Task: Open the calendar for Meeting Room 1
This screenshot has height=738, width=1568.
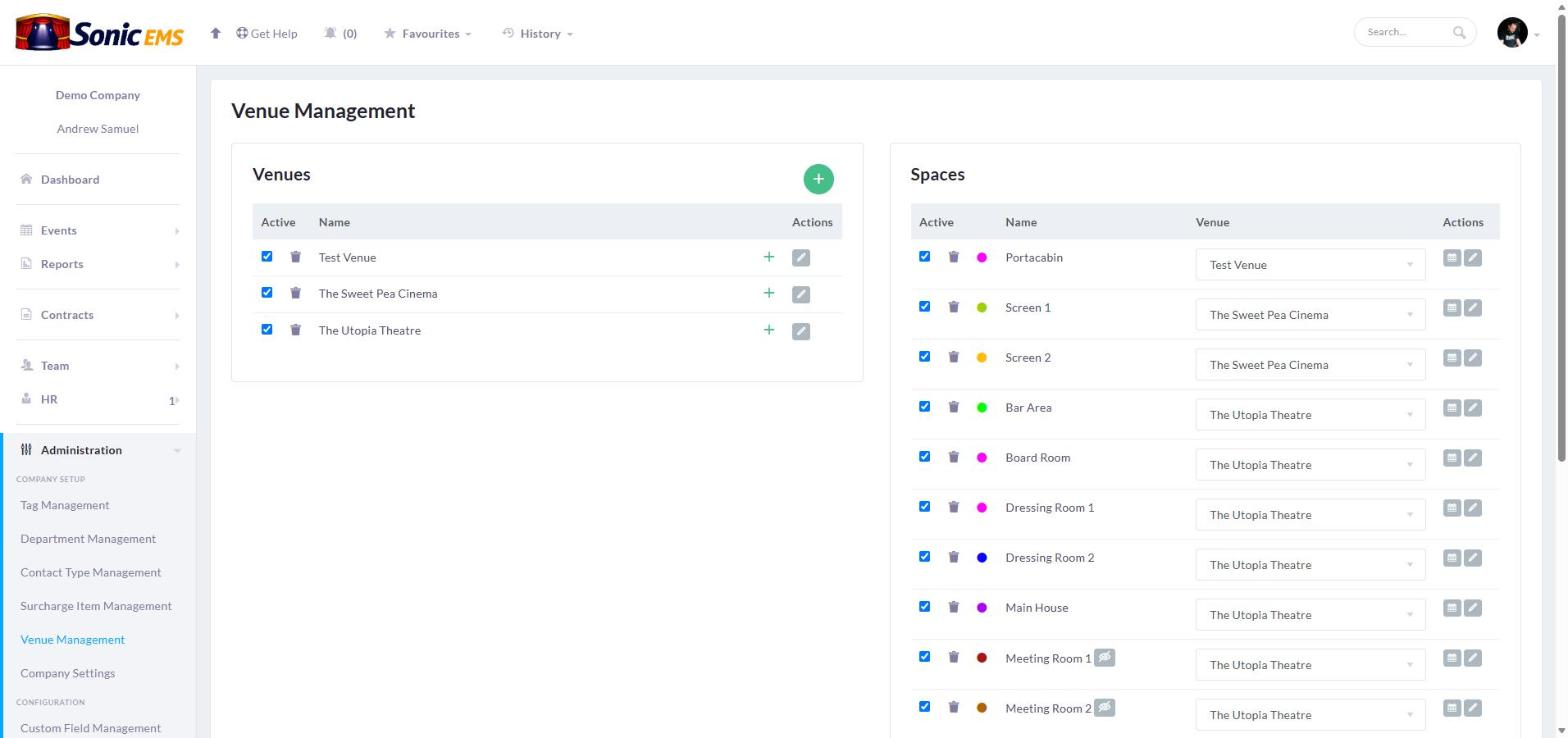Action: coord(1452,658)
